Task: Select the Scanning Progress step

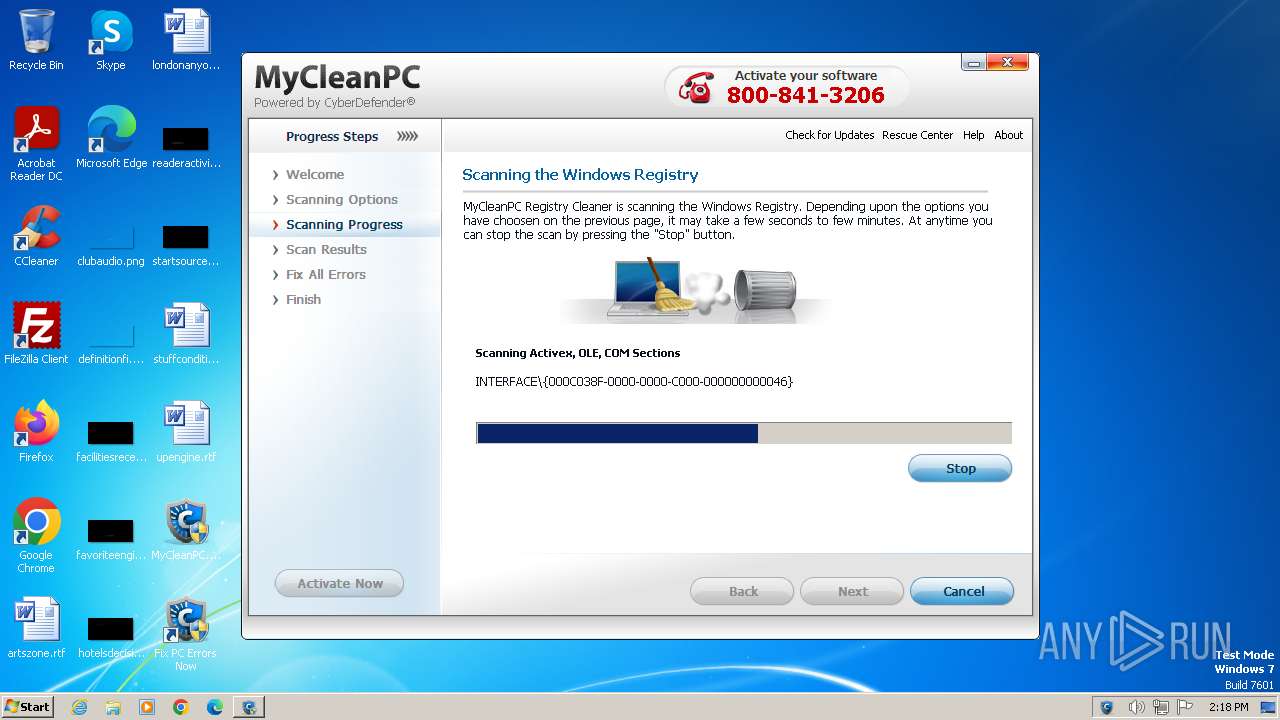Action: pyautogui.click(x=344, y=224)
